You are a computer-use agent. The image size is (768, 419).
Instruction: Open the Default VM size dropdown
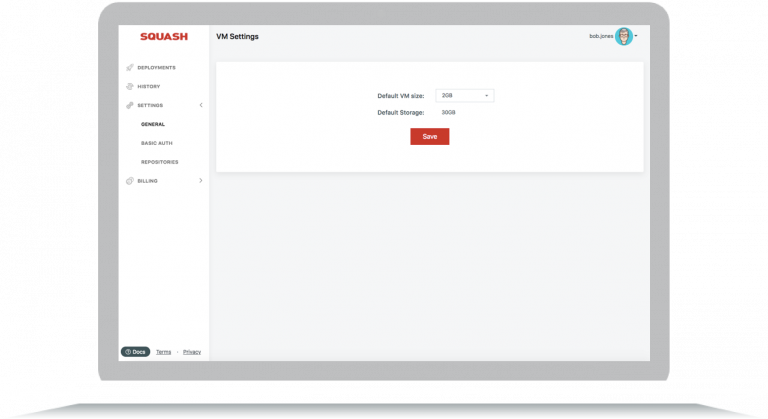465,95
